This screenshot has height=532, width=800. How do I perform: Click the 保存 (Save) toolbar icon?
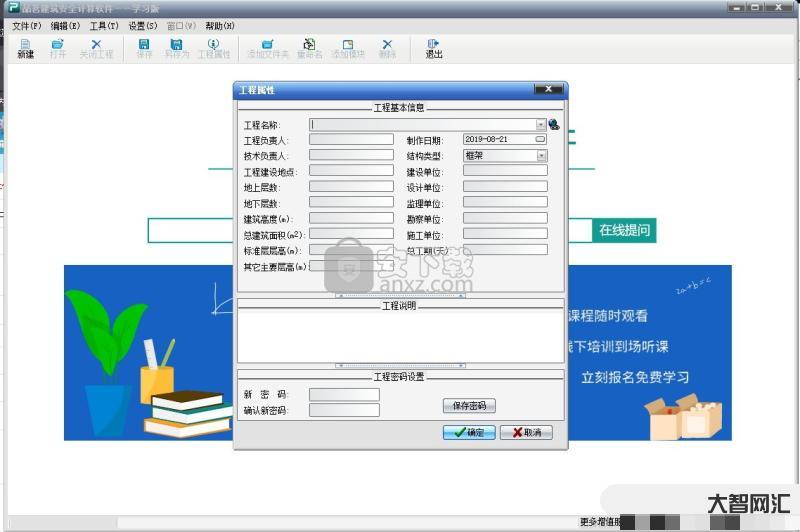coord(144,48)
